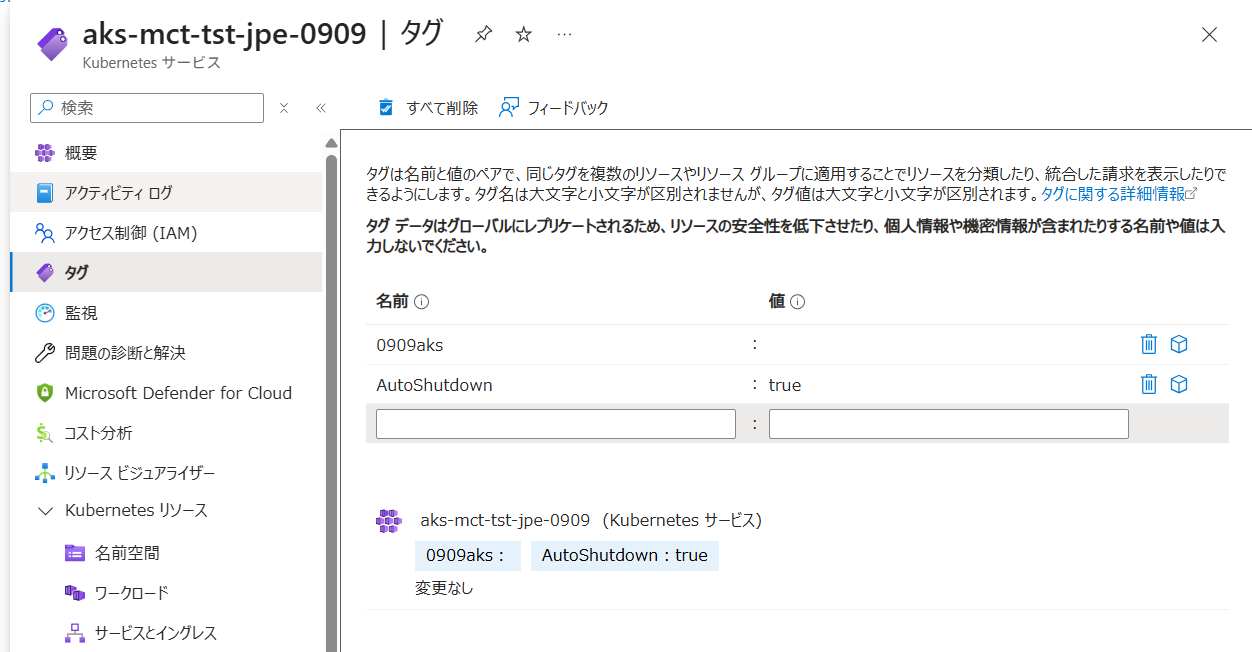The height and width of the screenshot is (652, 1252).
Task: Click コスト分析 dollar icon
Action: (x=44, y=433)
